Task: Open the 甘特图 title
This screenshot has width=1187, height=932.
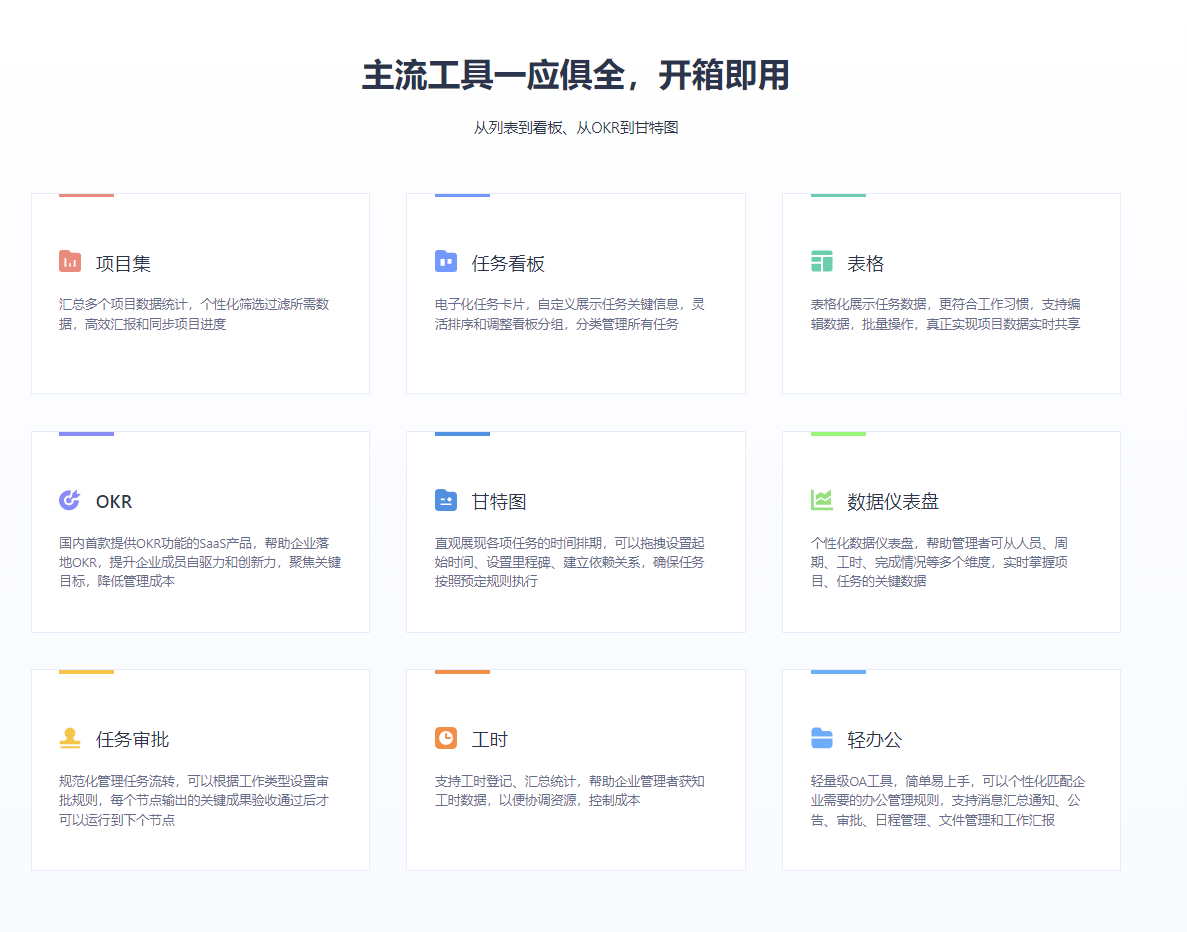Action: coord(499,502)
